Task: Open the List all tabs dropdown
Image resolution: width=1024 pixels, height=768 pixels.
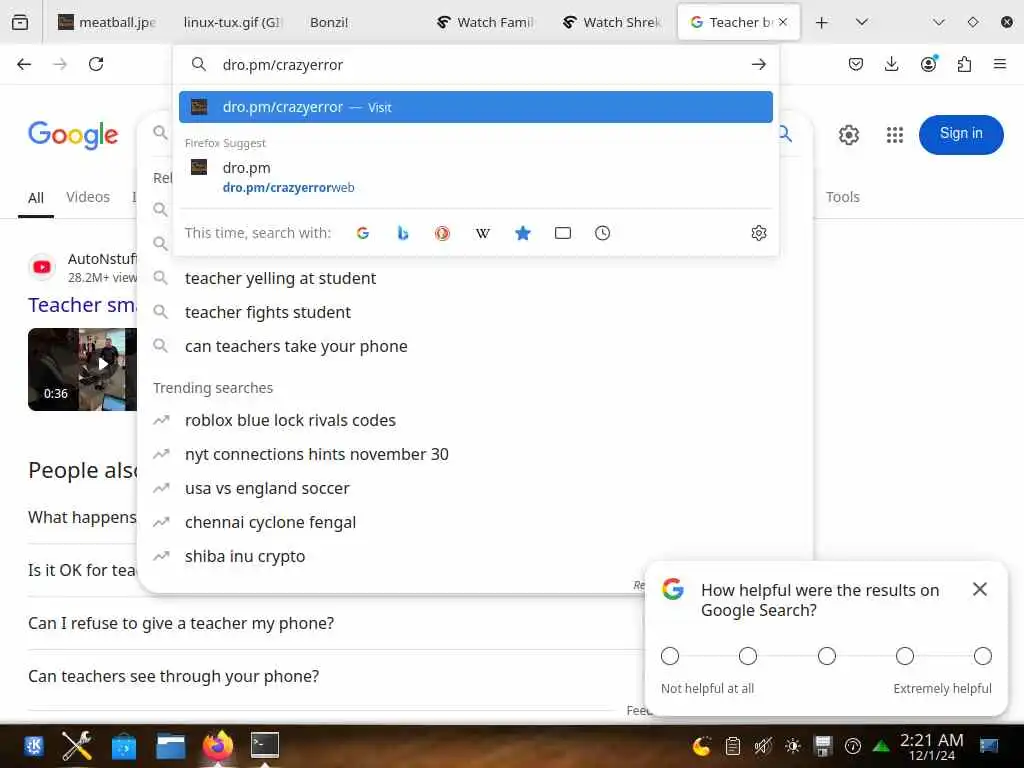Action: [861, 22]
